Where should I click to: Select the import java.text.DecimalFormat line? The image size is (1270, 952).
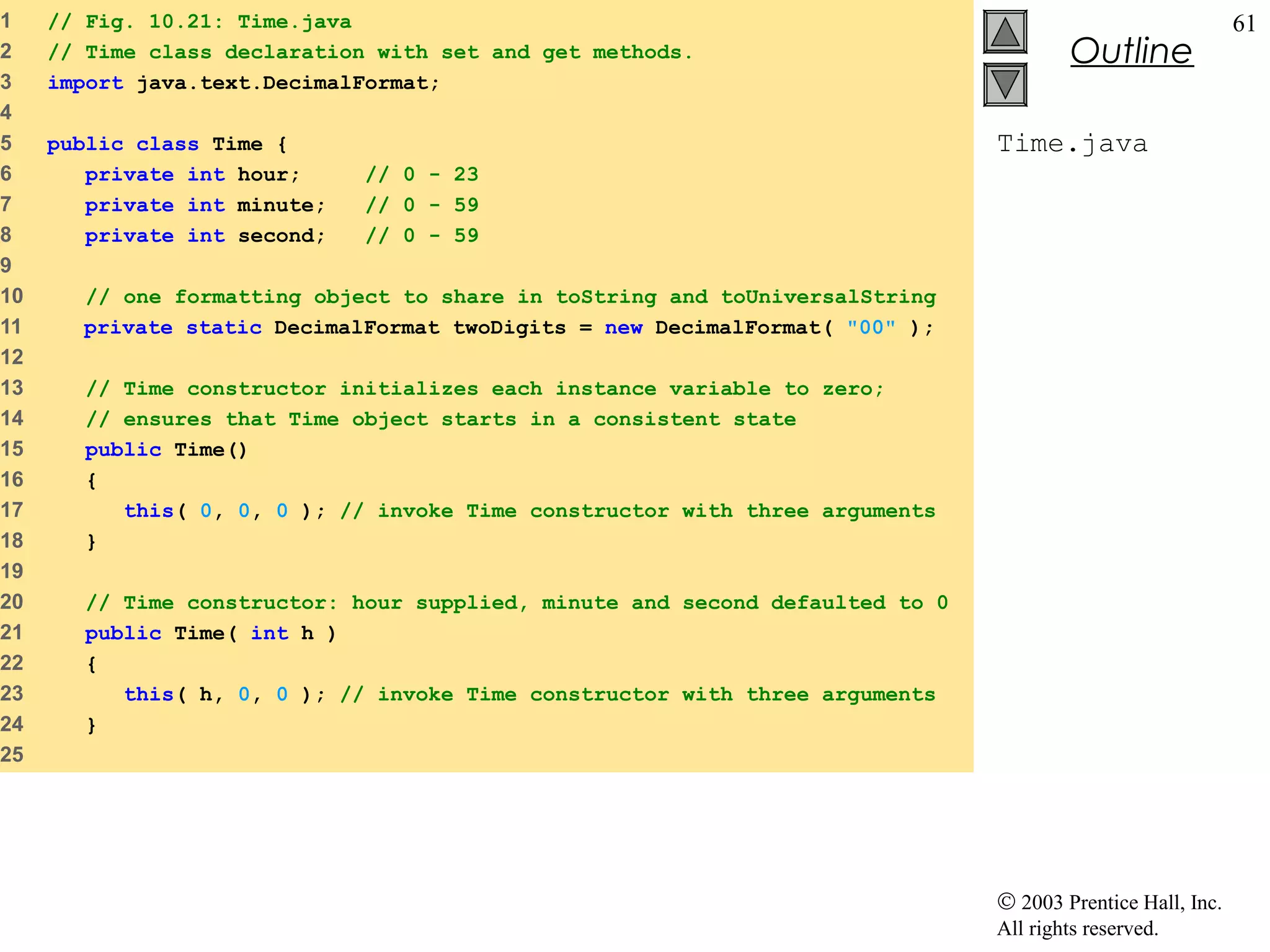click(x=244, y=83)
